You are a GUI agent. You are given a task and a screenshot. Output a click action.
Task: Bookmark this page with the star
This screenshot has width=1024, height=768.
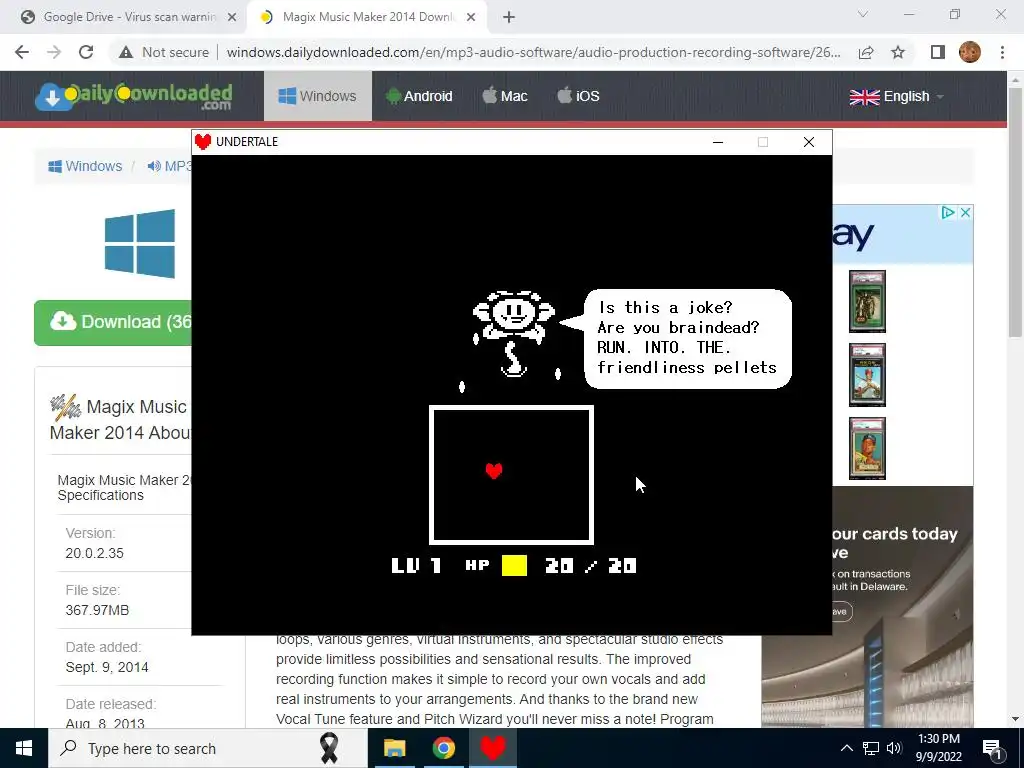(x=899, y=52)
